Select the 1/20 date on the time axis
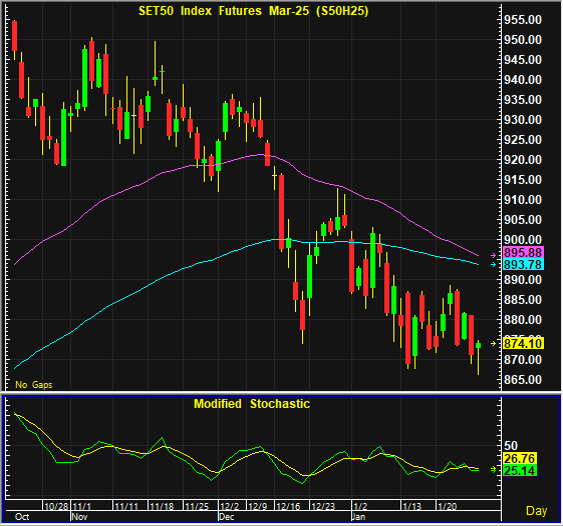Image resolution: width=563 pixels, height=526 pixels. (447, 506)
